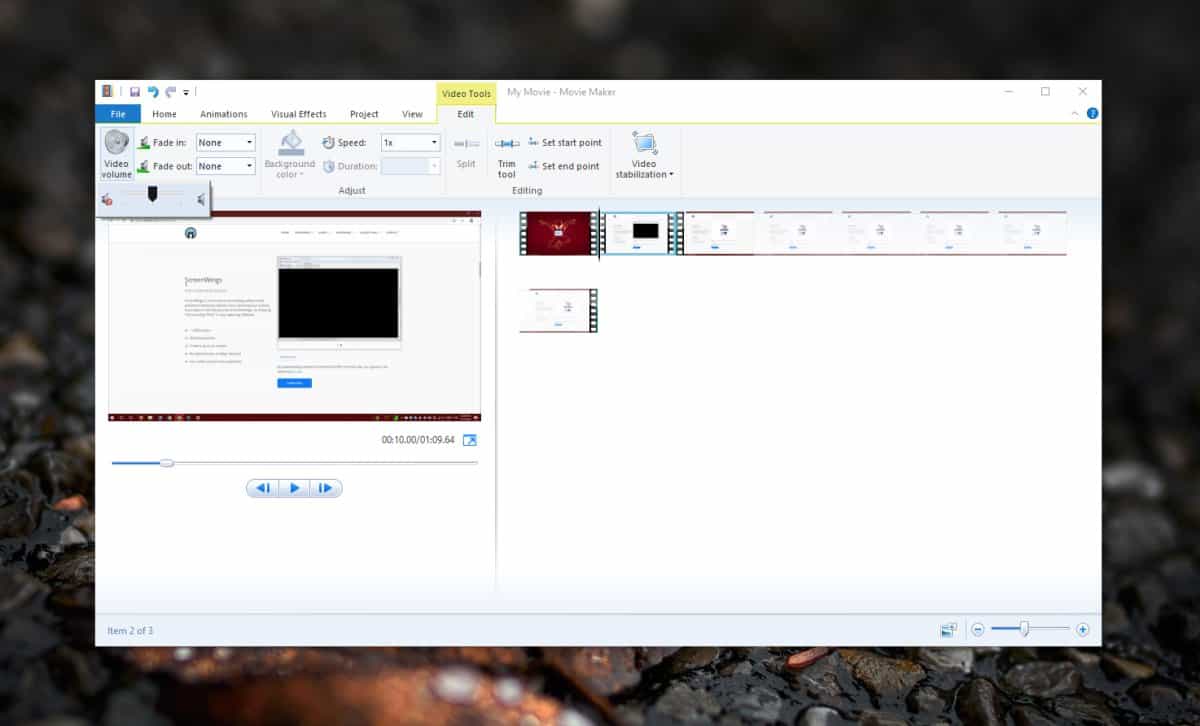Viewport: 1200px width, 726px height.
Task: Play the video preview
Action: pos(294,488)
